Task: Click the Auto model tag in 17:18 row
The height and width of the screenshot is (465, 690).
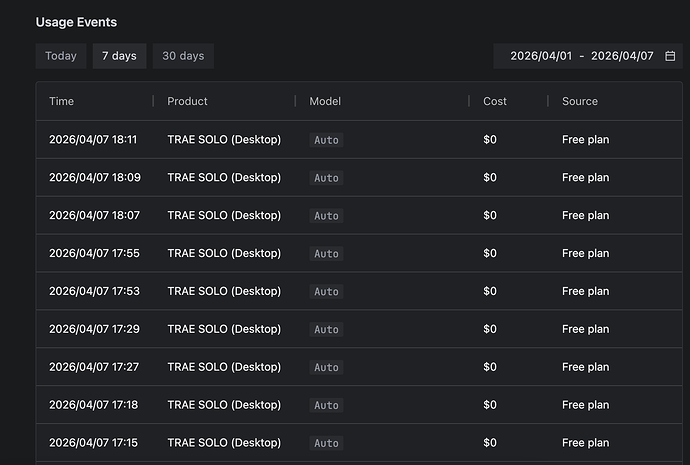Action: [x=326, y=405]
